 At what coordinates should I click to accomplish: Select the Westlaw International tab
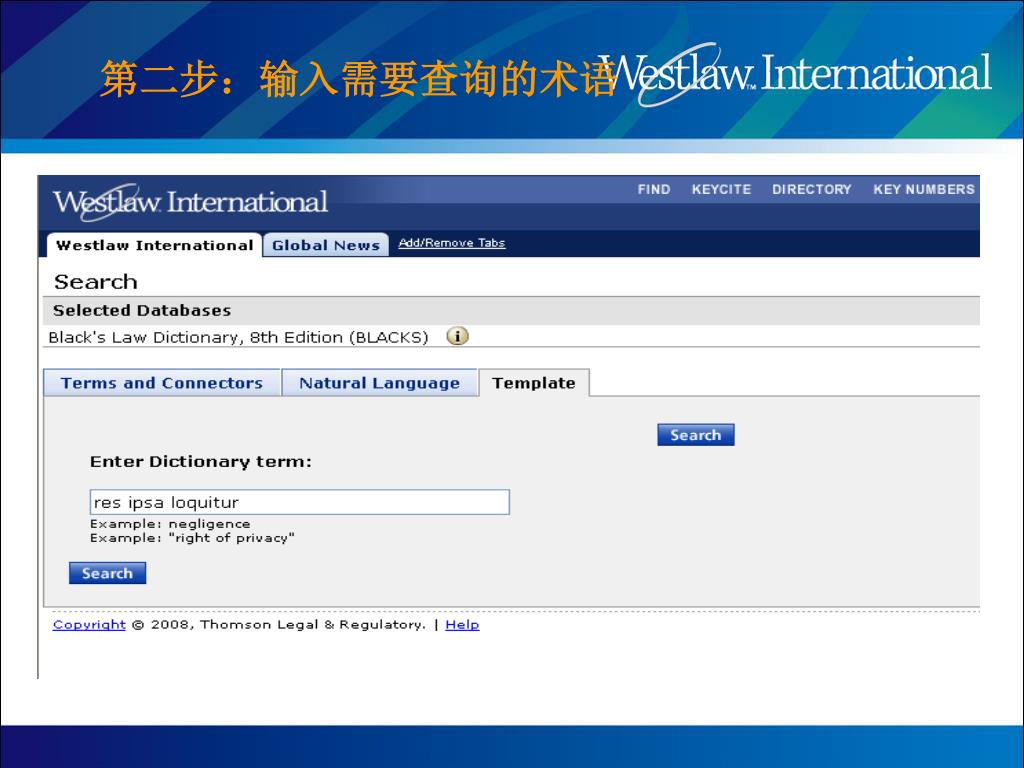[154, 245]
